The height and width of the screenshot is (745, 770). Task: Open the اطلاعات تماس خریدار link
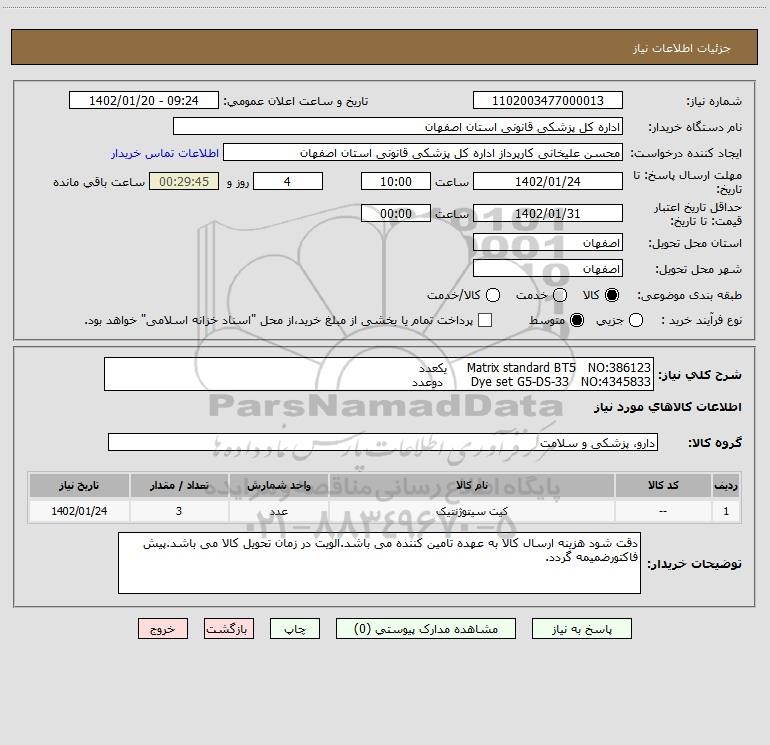point(165,153)
